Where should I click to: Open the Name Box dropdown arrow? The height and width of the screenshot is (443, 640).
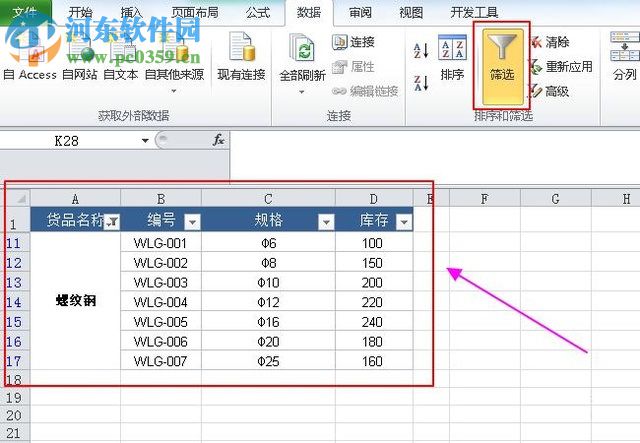pyautogui.click(x=145, y=141)
